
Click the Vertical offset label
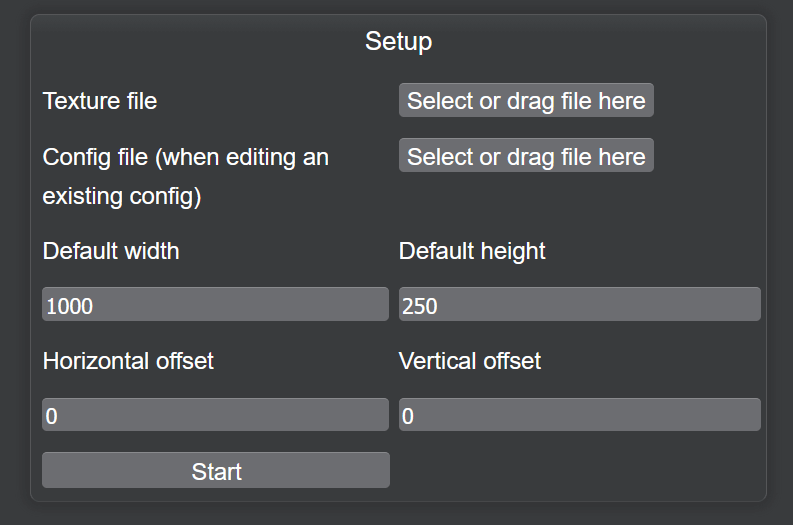470,361
